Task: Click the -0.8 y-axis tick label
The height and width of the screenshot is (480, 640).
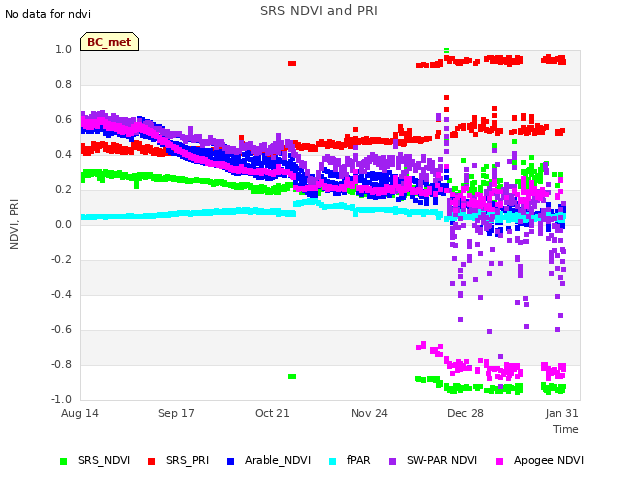Action: tap(61, 364)
